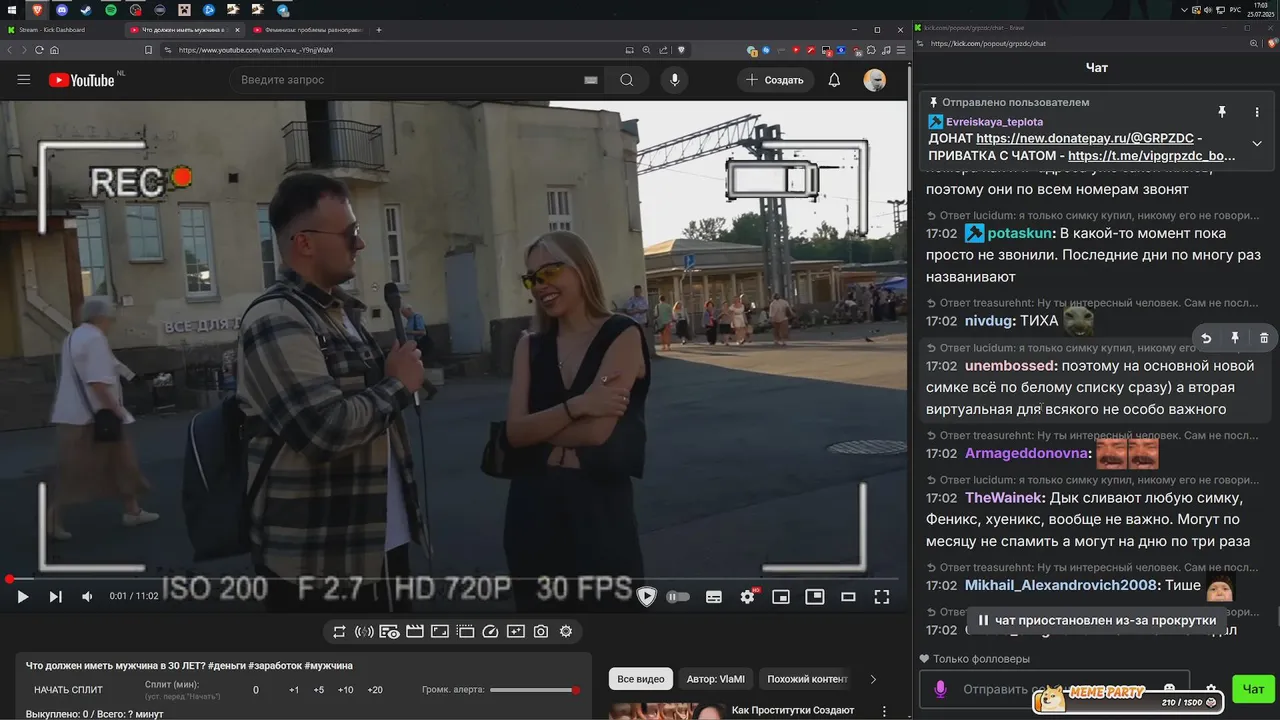Switch to the Феминизм browser tab
This screenshot has height=720, width=1280.
point(306,30)
